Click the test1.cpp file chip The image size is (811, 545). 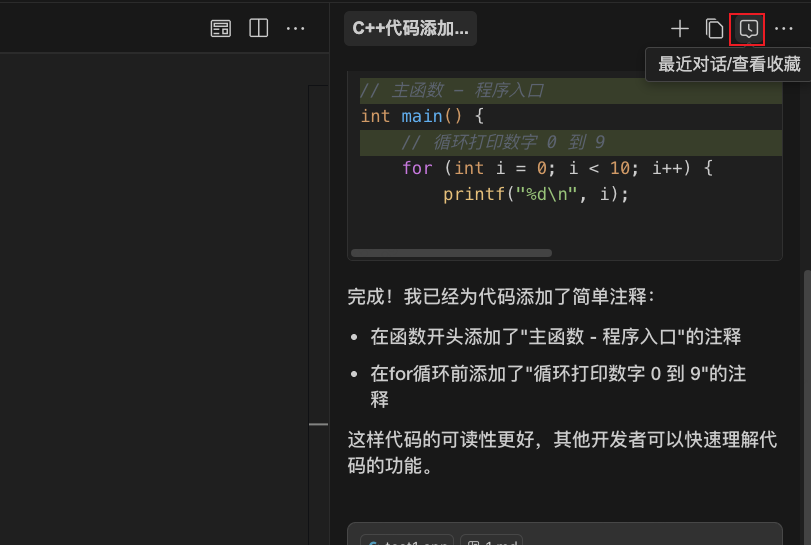tap(407, 541)
